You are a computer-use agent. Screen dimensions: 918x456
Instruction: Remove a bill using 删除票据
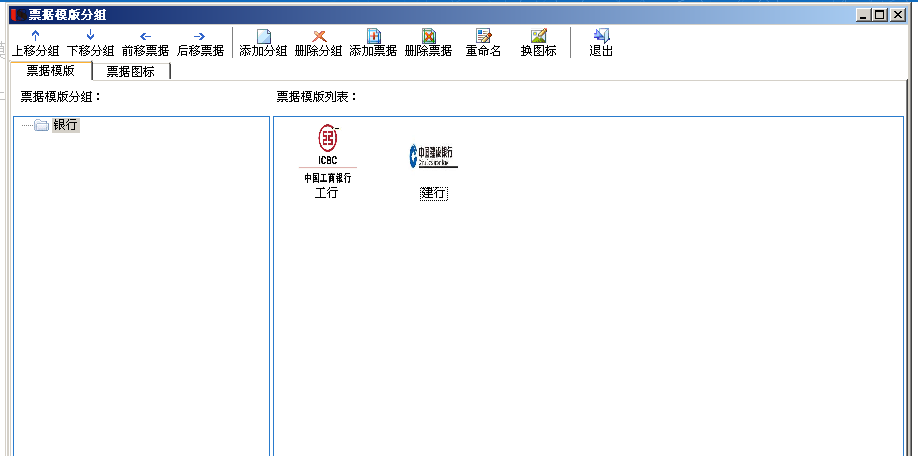click(428, 43)
